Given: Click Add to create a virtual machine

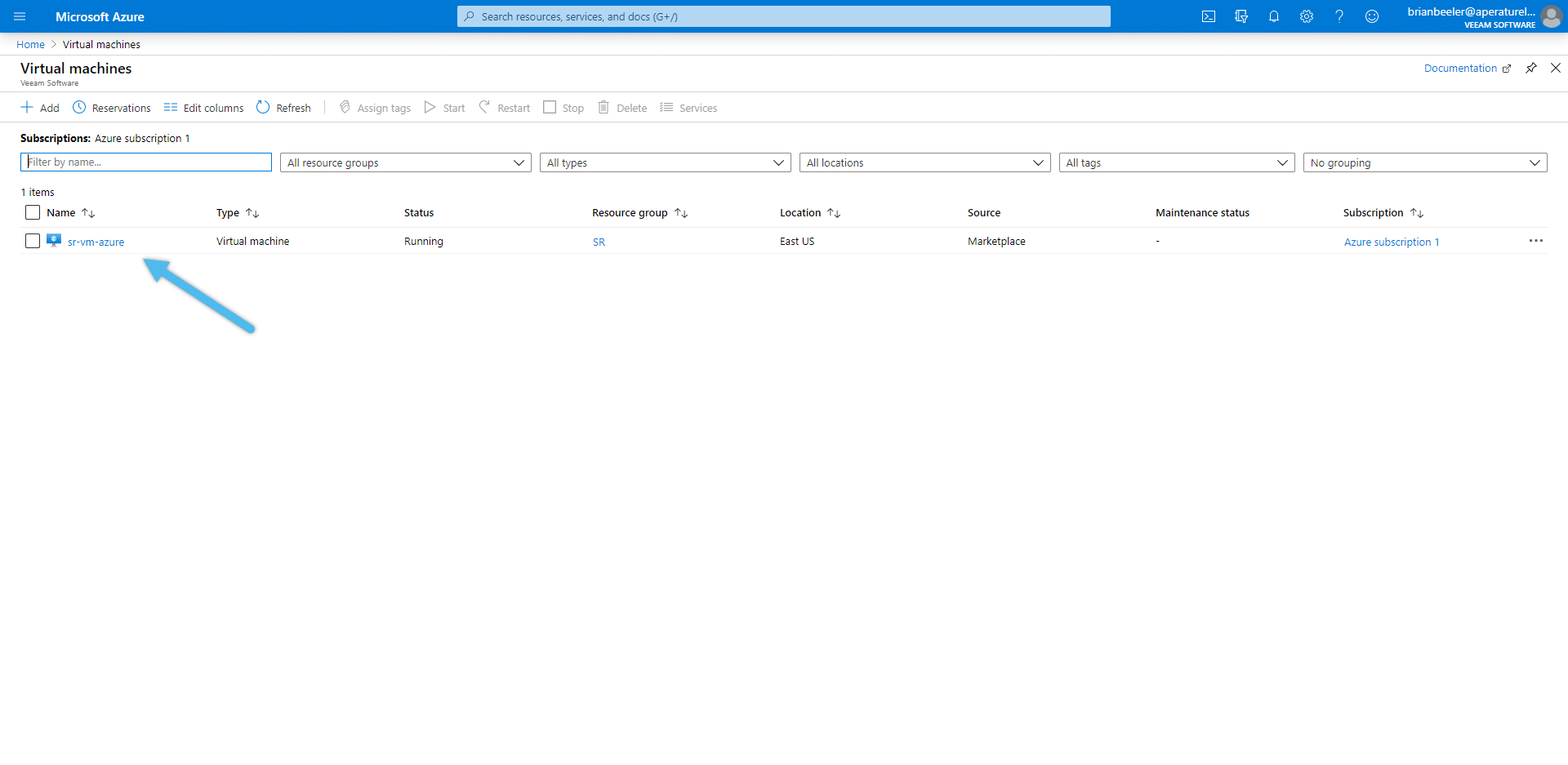Looking at the screenshot, I should click(x=40, y=108).
